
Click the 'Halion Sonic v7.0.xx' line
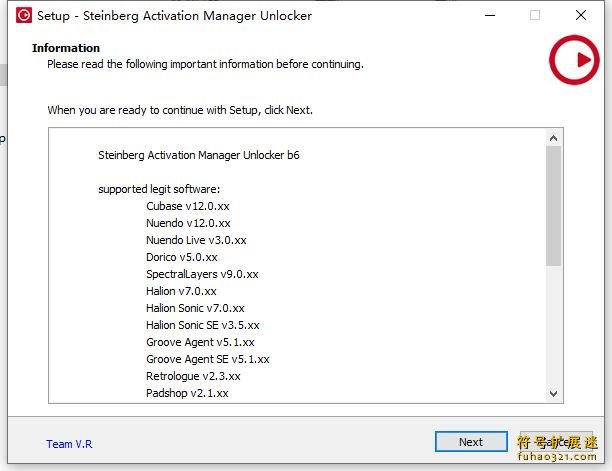click(x=195, y=308)
